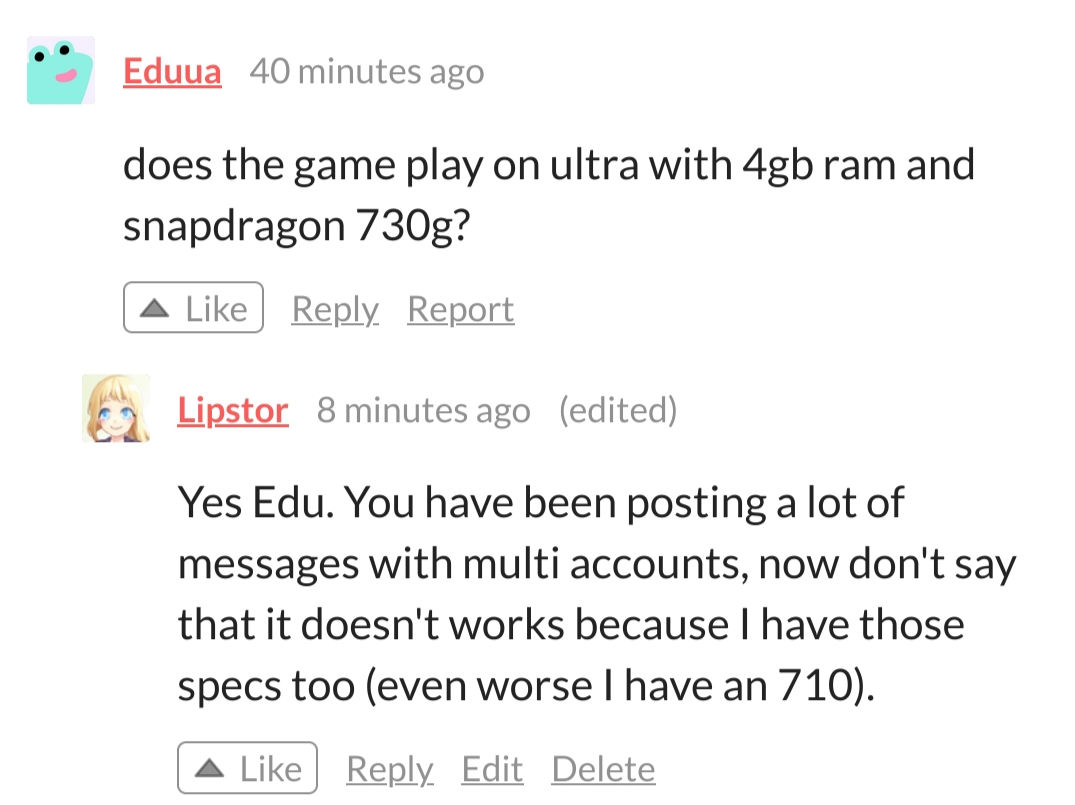Edit Lipstor's reply comment

492,769
